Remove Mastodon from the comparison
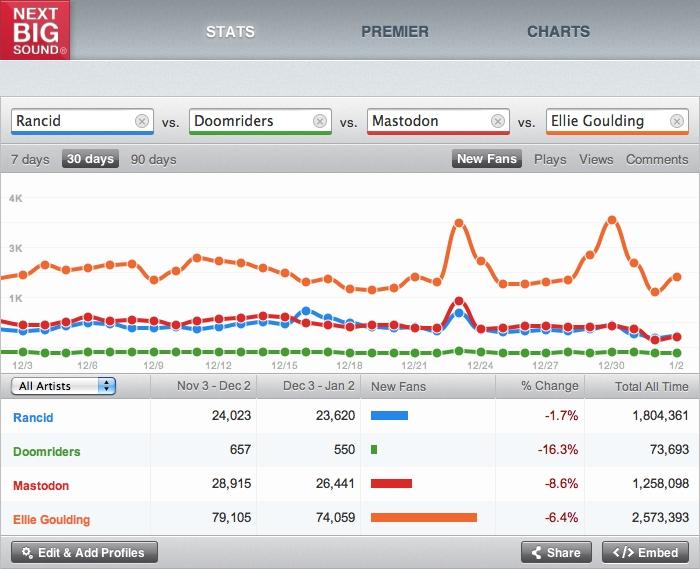Viewport: 700px width, 569px height. coord(498,121)
